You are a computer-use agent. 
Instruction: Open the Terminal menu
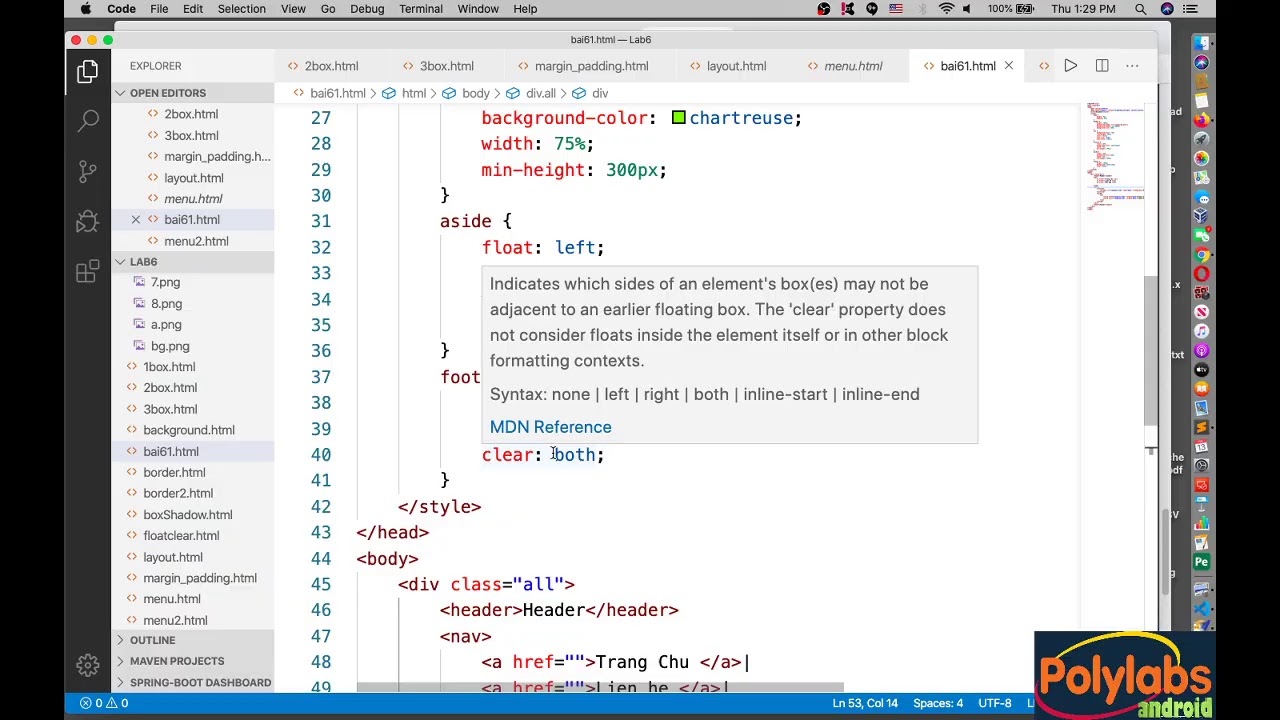420,9
